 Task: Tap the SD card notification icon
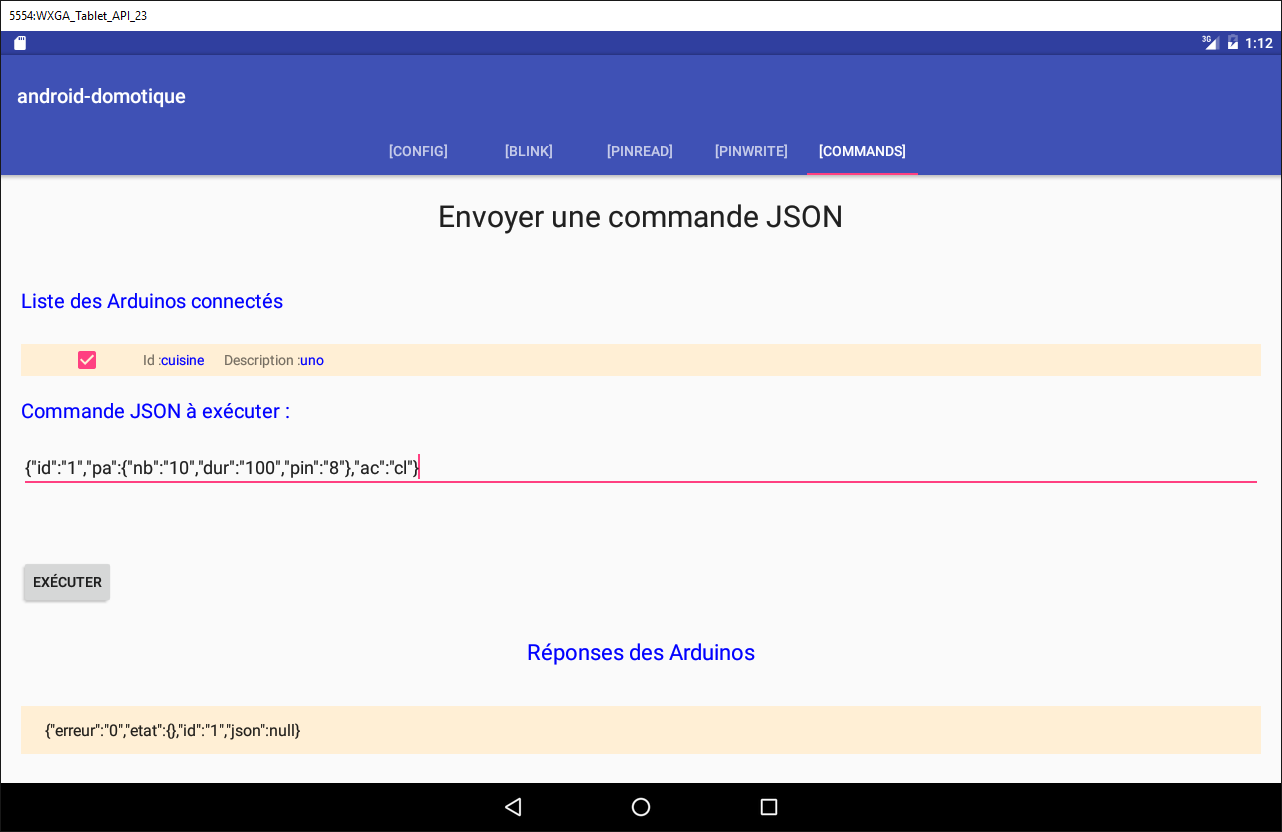[20, 43]
